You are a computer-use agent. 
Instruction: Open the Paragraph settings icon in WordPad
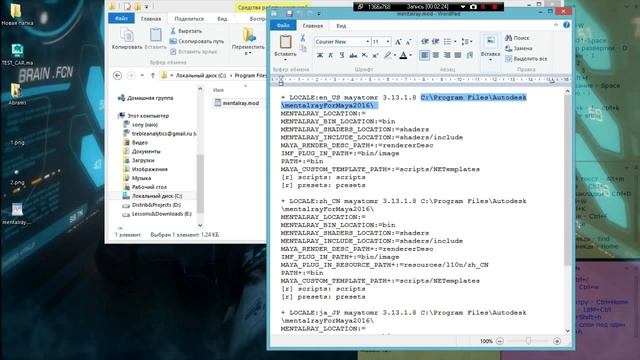(470, 55)
